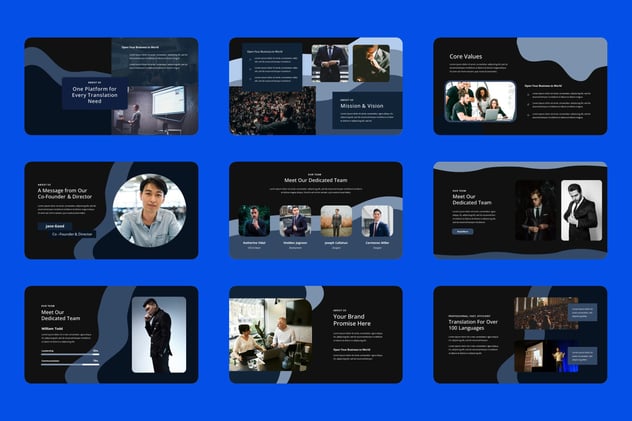This screenshot has width=632, height=421.
Task: Select the suited torso photo on Mission slide
Action: click(x=330, y=63)
